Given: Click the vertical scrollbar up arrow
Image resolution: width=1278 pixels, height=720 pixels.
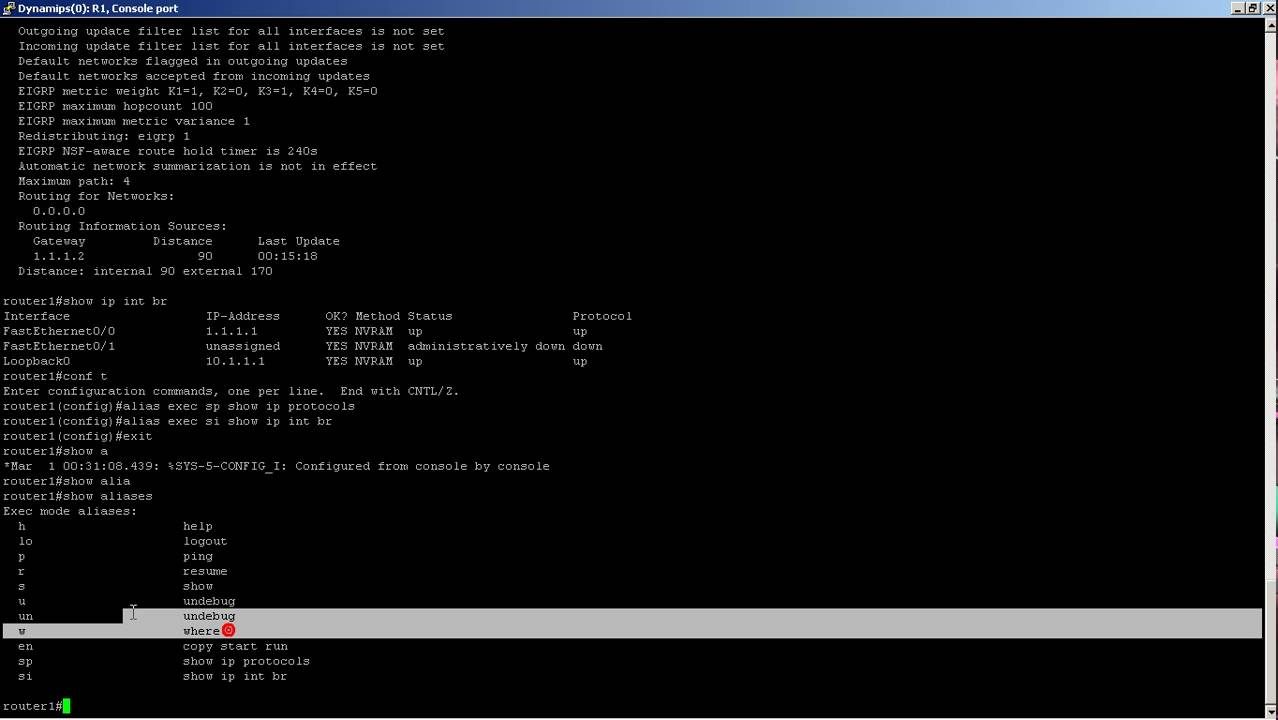Looking at the screenshot, I should click(x=1270, y=24).
